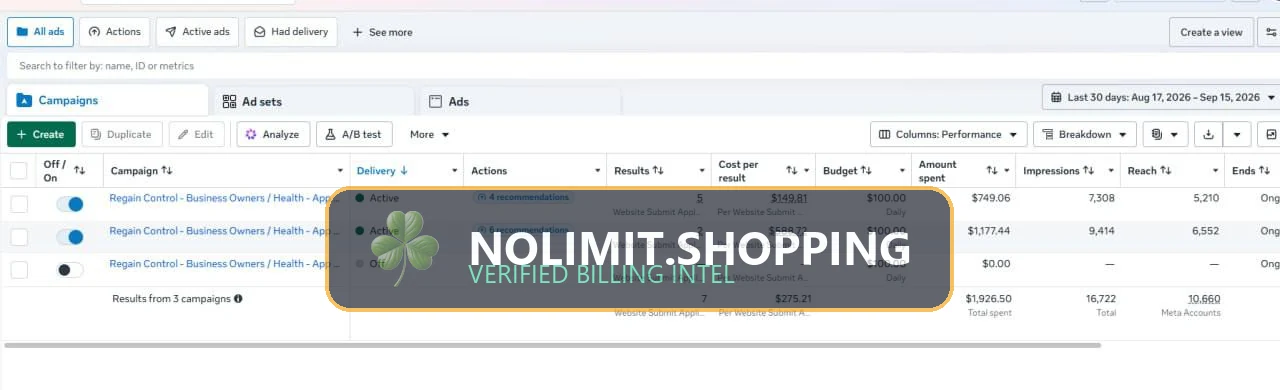The image size is (1280, 390).
Task: Sort the Impressions column
Action: [1088, 171]
